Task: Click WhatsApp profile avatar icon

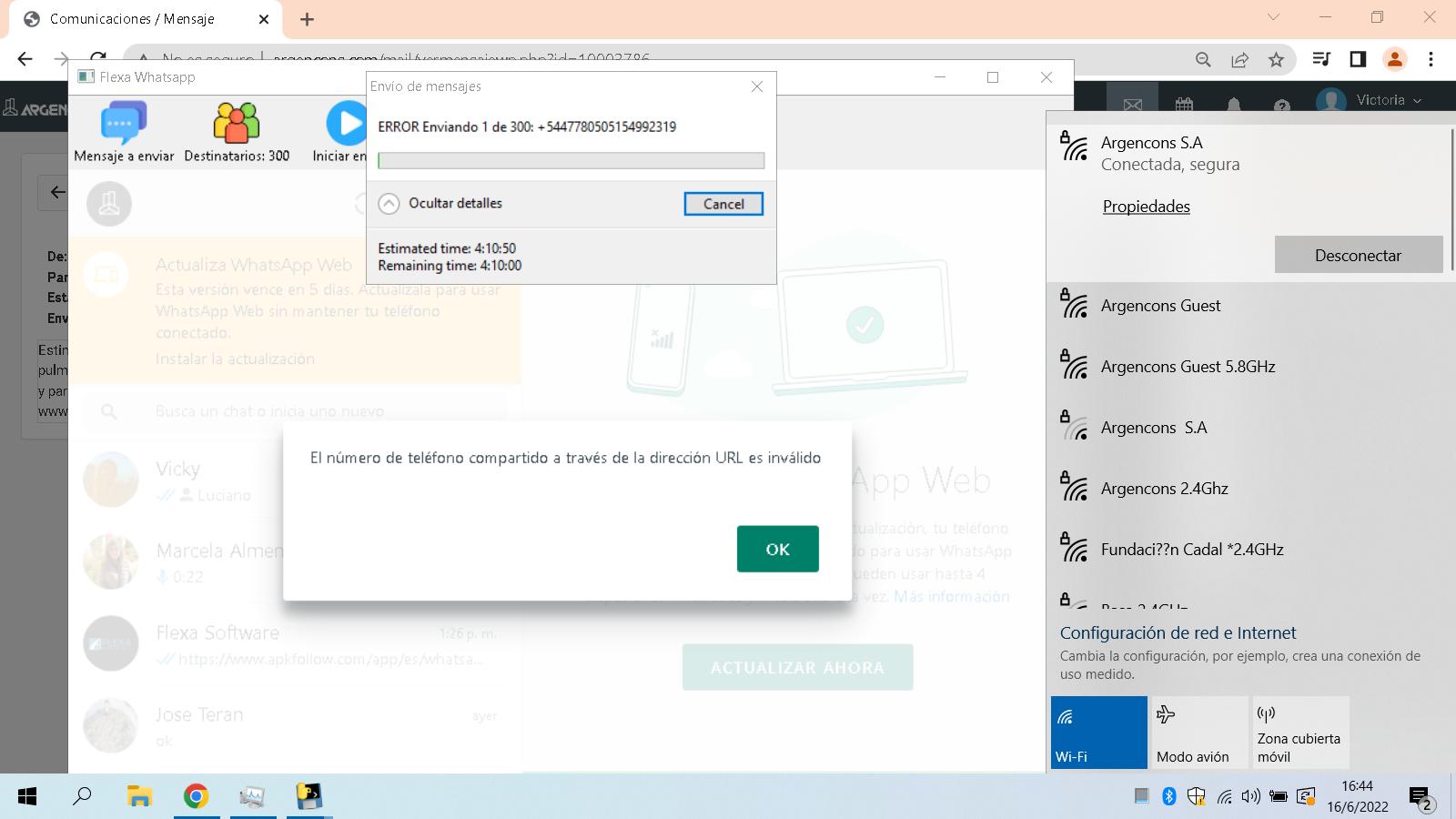Action: coord(109,204)
